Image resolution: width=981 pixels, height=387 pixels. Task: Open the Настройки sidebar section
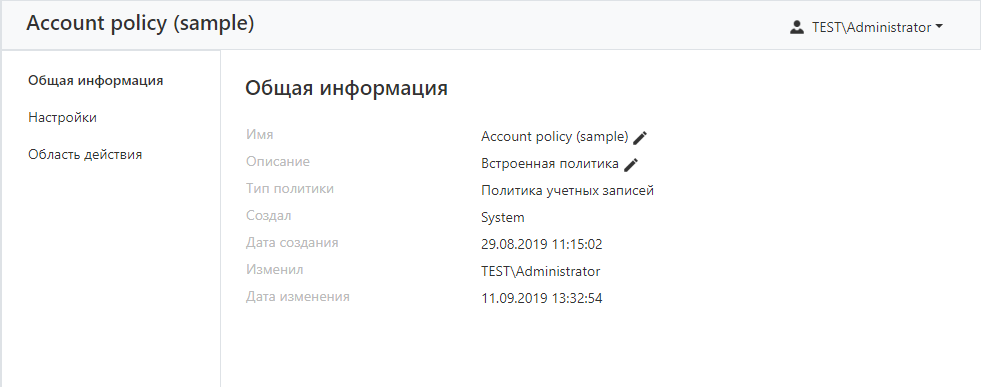click(x=63, y=118)
